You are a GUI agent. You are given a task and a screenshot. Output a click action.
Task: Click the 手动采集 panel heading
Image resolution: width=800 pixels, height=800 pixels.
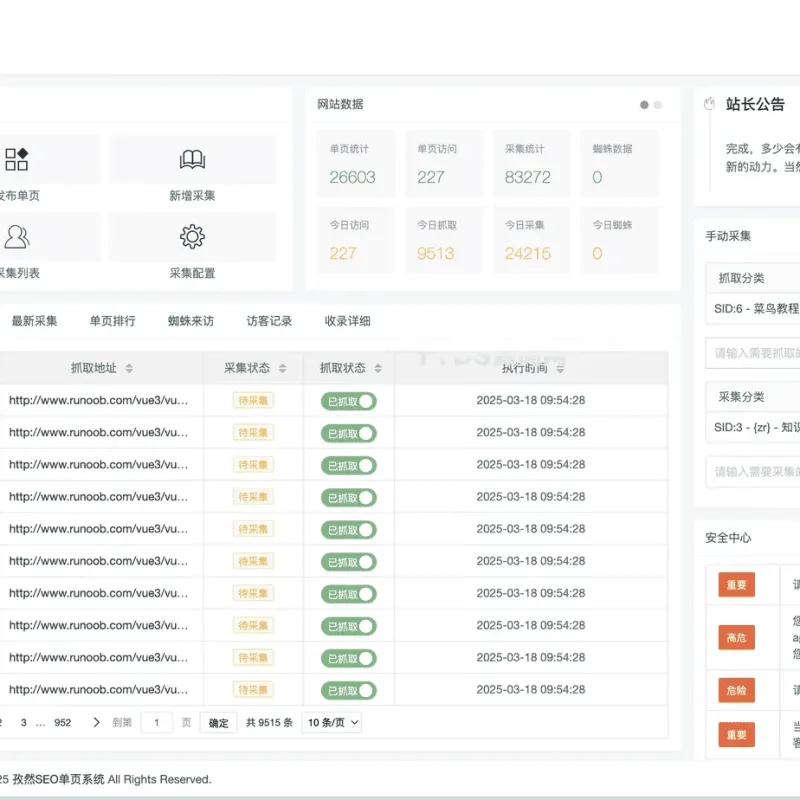pos(728,236)
